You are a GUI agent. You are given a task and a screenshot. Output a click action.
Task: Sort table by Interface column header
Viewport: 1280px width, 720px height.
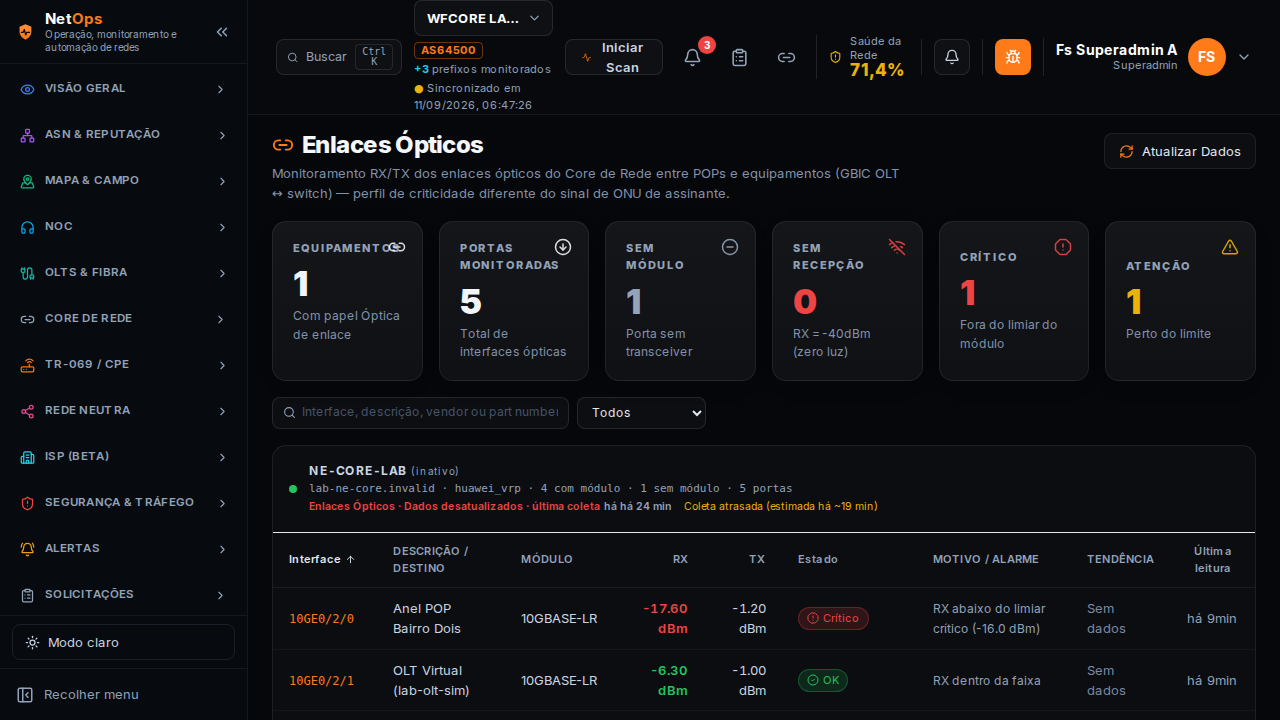322,559
